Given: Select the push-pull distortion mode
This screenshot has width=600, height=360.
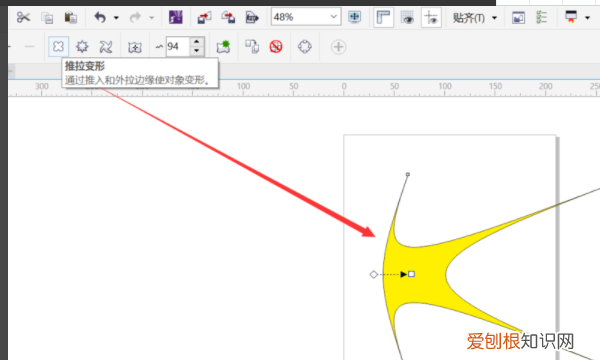Looking at the screenshot, I should [x=59, y=47].
